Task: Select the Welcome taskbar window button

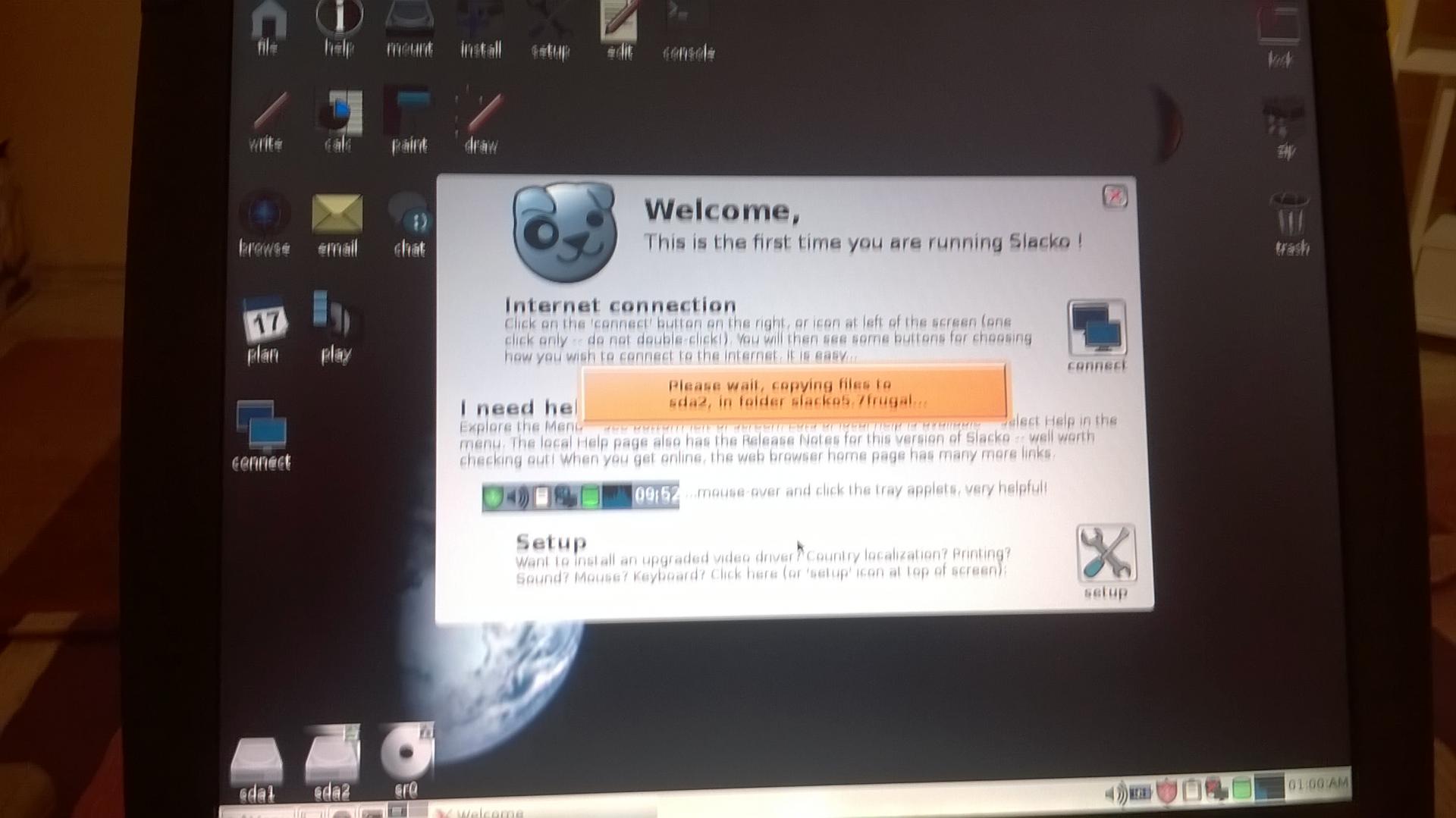Action: coord(546,812)
